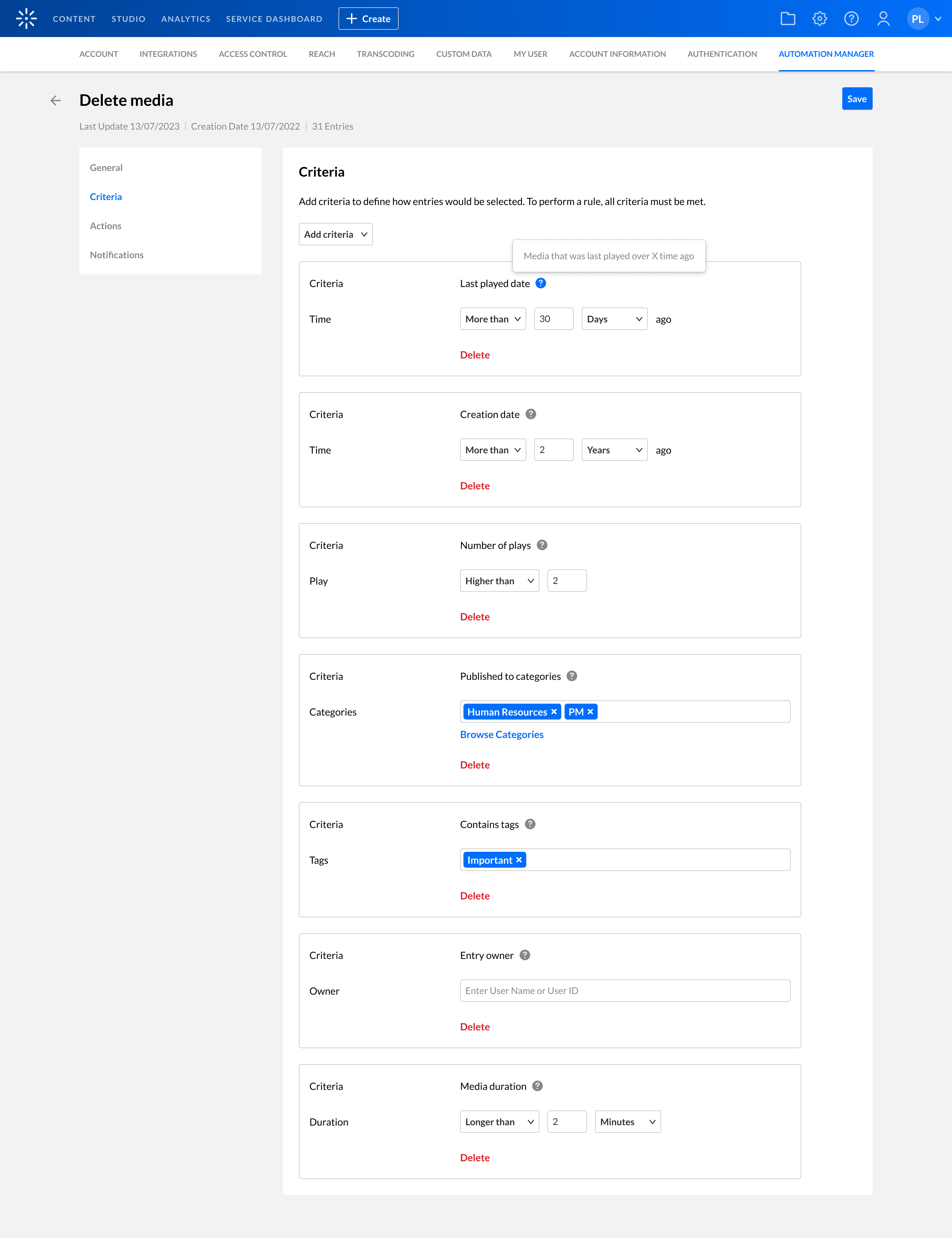
Task: Click the Browse Categories link
Action: coord(501,735)
